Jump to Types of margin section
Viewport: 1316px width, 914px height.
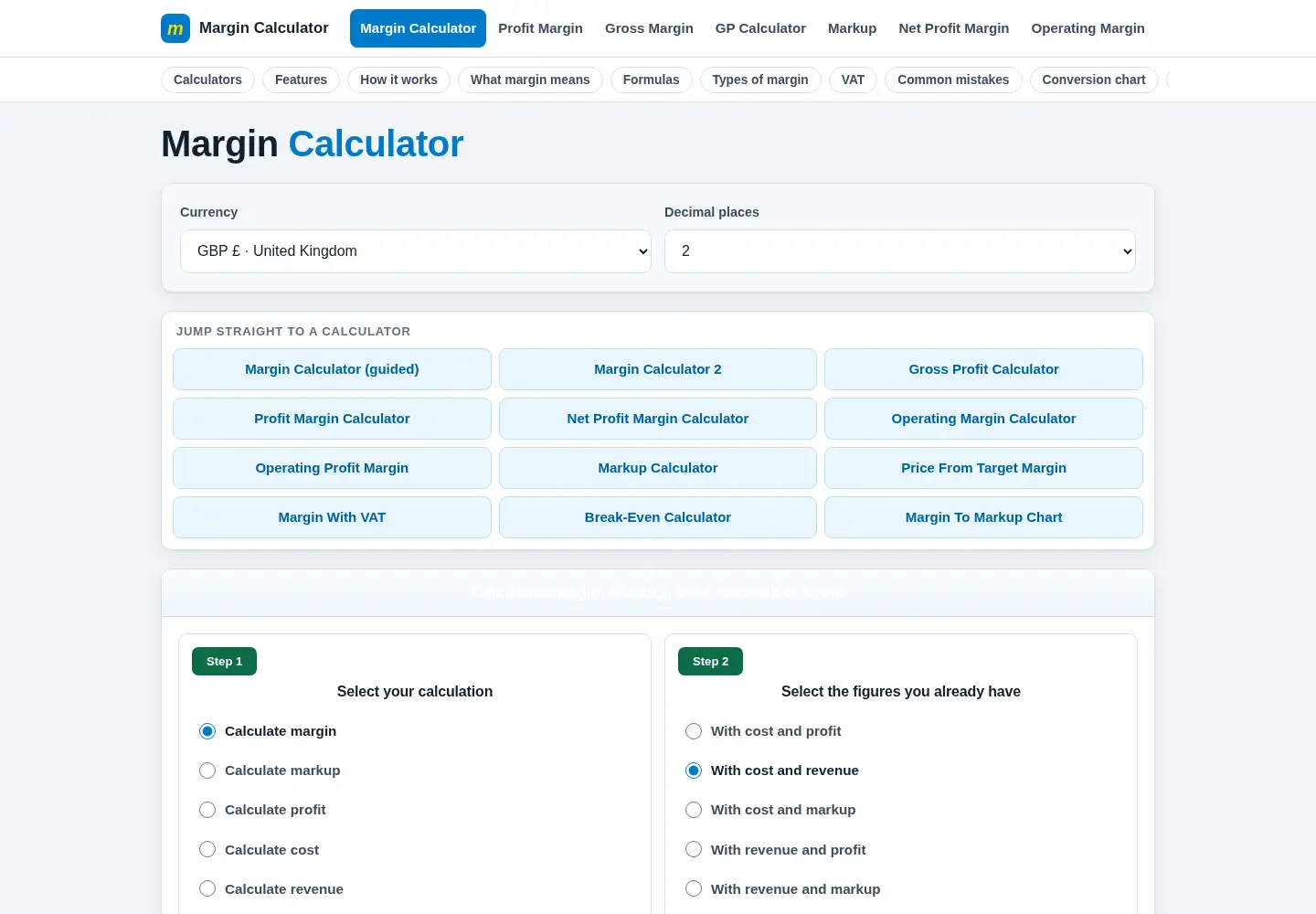click(x=760, y=80)
